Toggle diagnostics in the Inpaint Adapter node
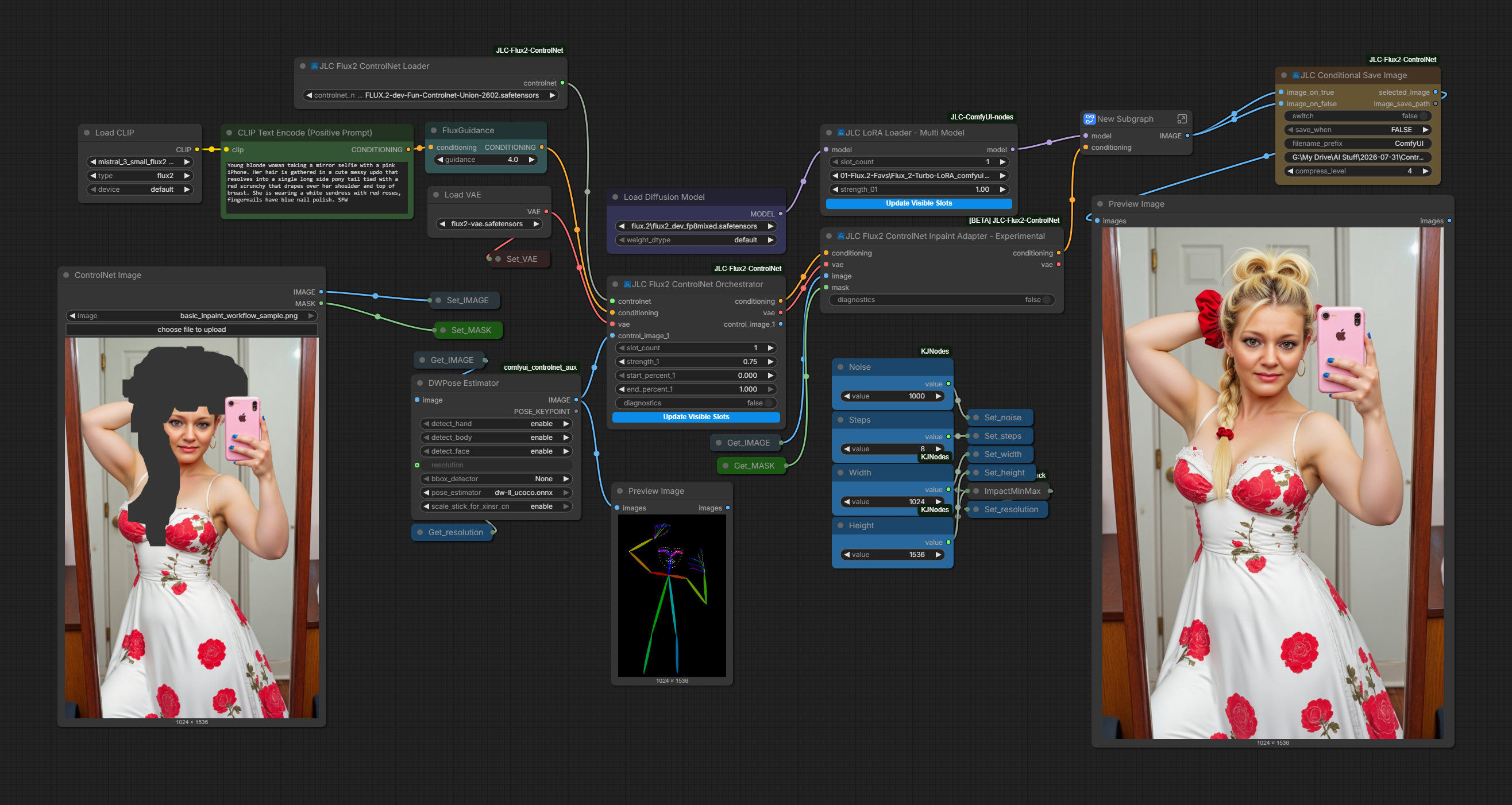 pyautogui.click(x=942, y=300)
